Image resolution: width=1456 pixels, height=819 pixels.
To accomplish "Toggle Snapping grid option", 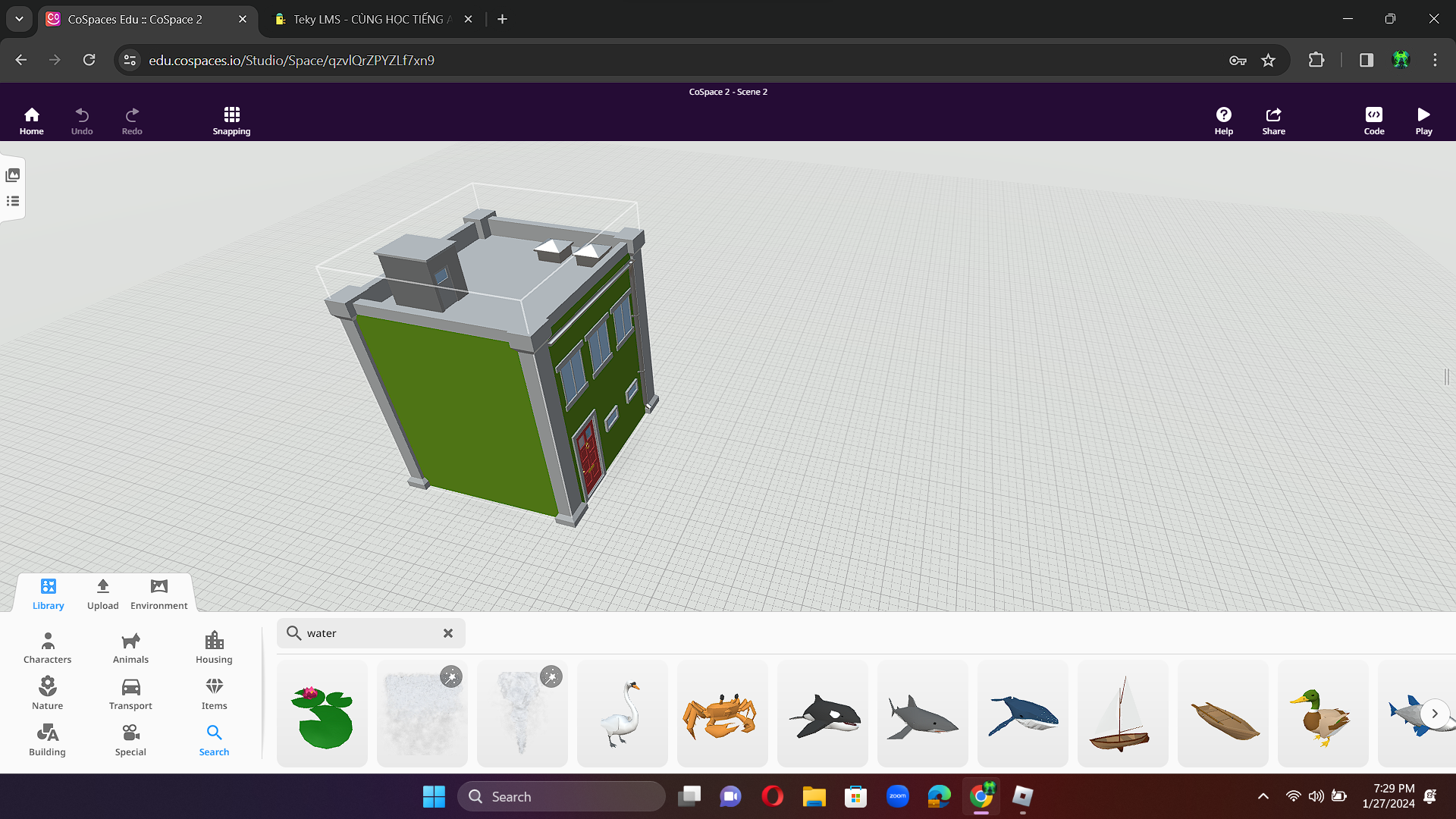I will [231, 121].
